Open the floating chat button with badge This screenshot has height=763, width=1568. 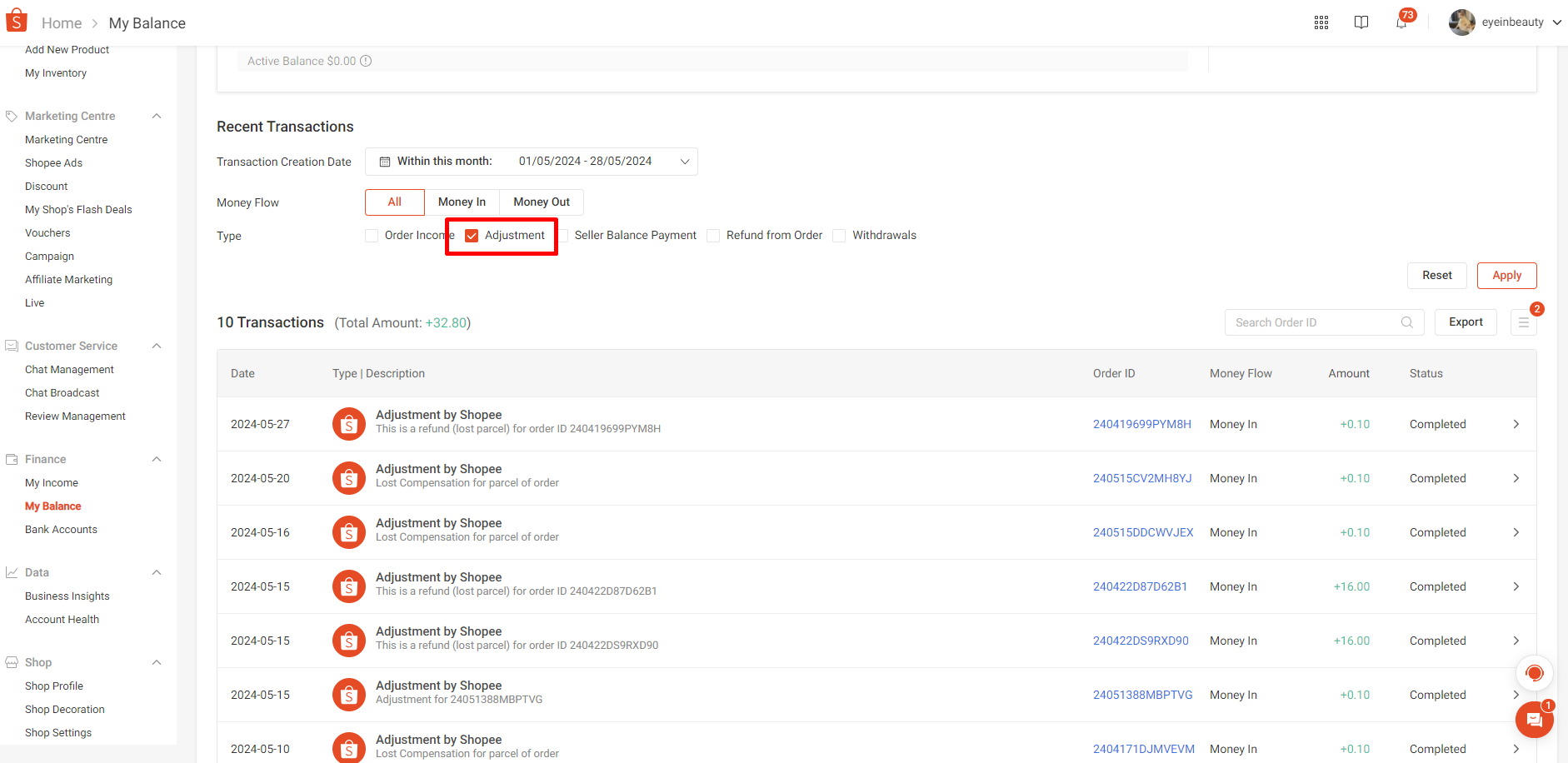tap(1534, 720)
